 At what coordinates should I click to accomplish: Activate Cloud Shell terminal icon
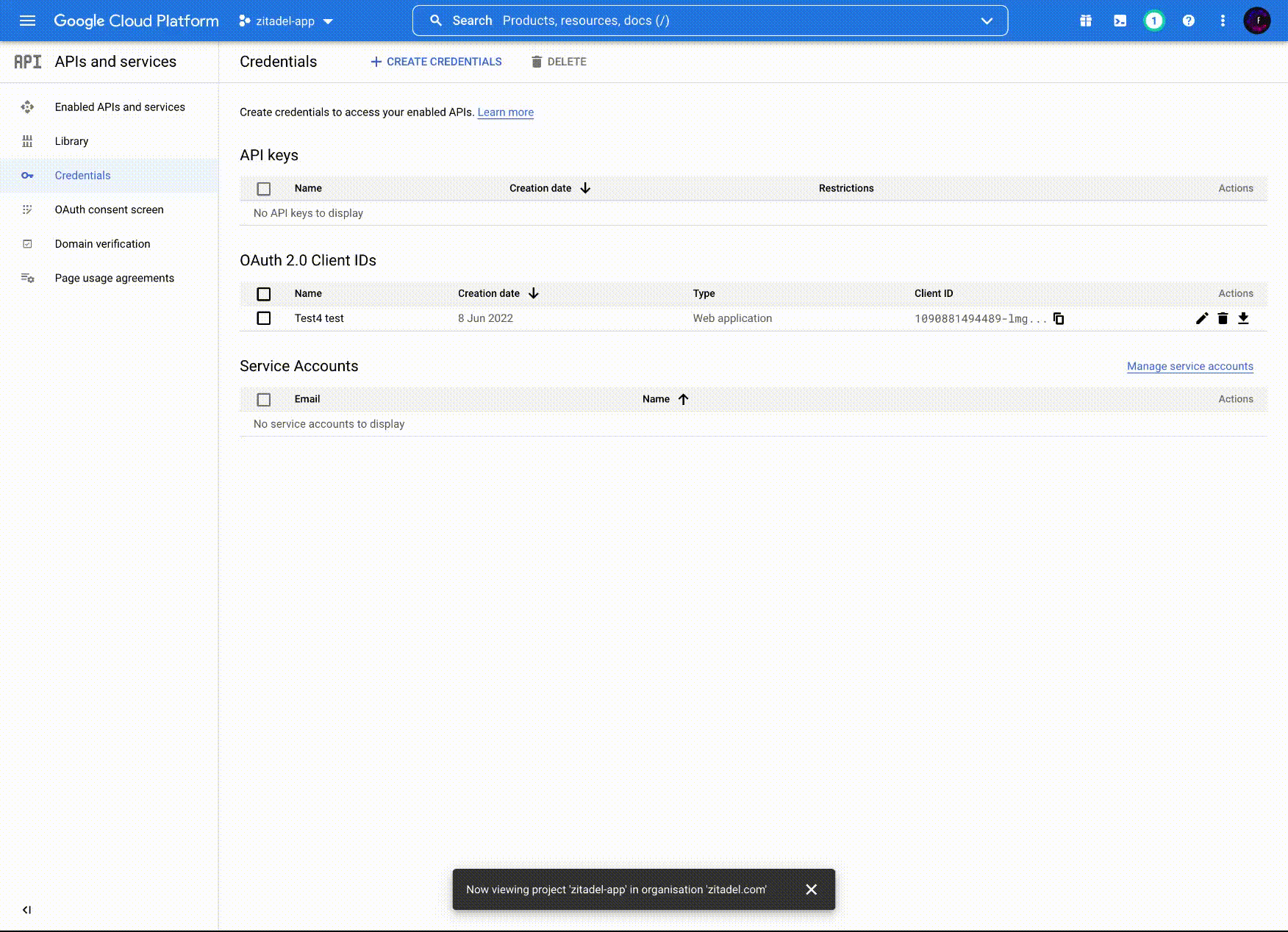(x=1120, y=21)
